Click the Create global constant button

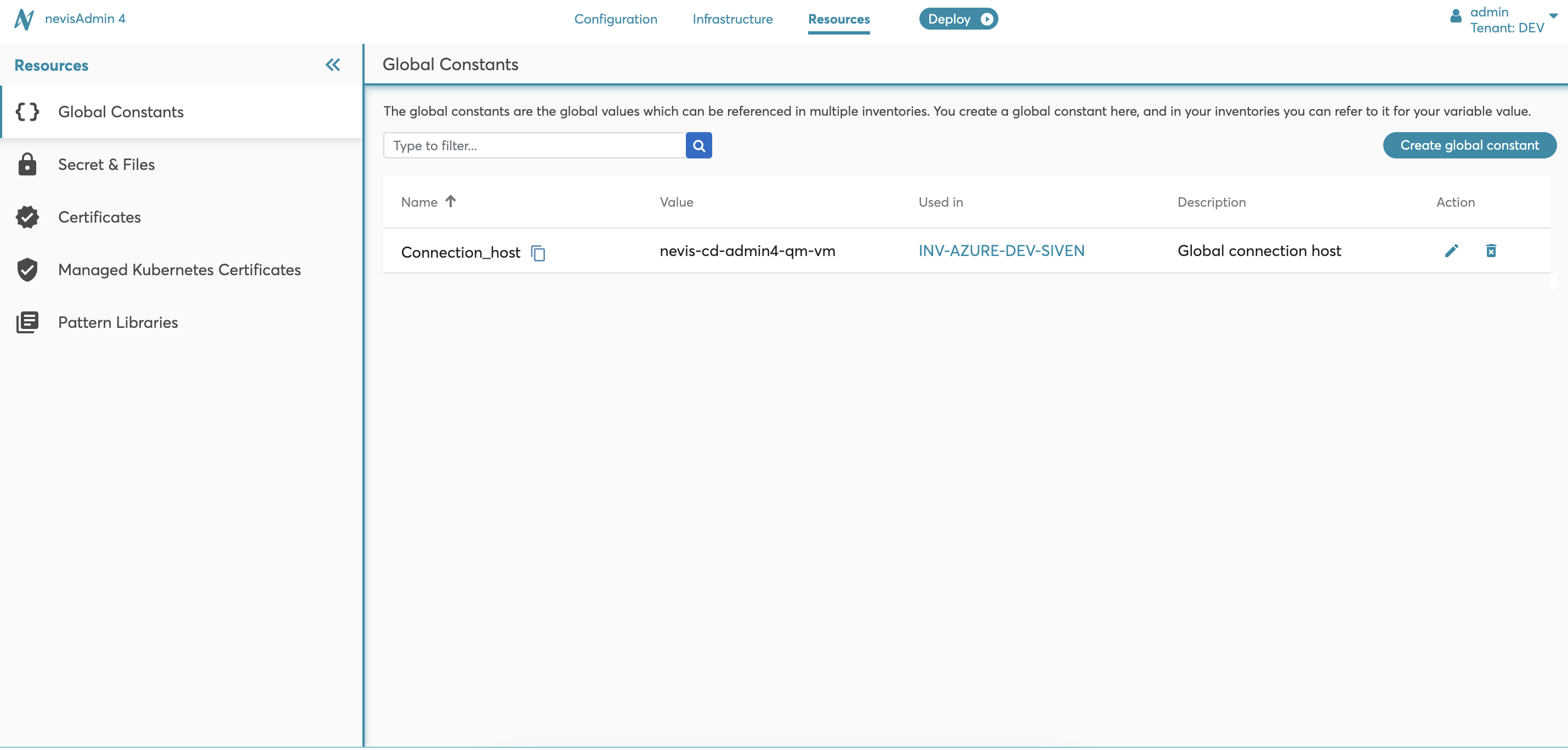pyautogui.click(x=1469, y=145)
